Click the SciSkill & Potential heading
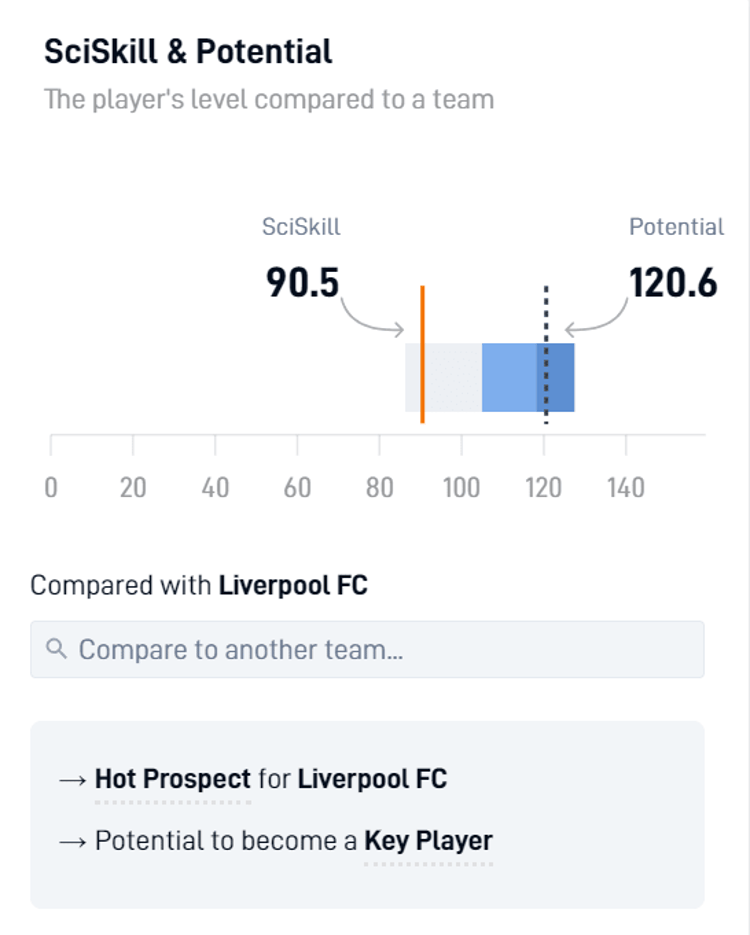Screen dimensions: 750x935 click(x=187, y=50)
